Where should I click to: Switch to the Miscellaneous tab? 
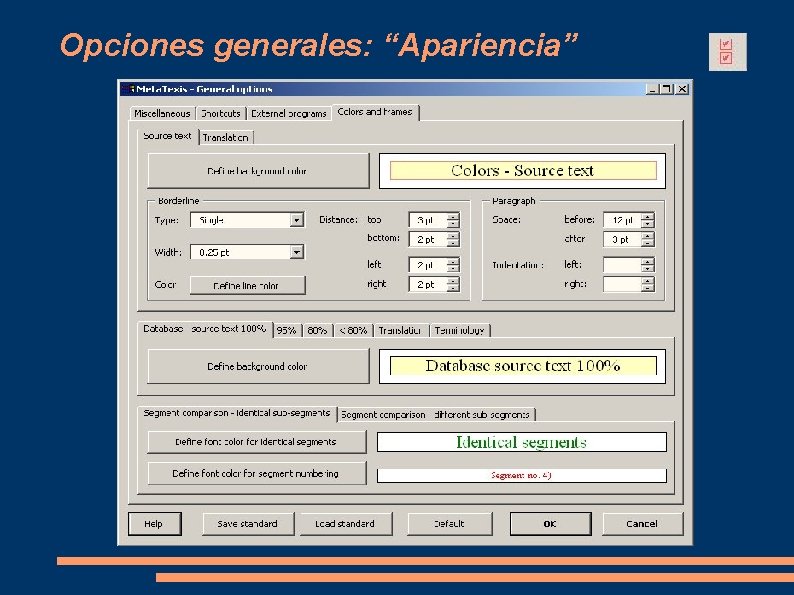tap(162, 113)
